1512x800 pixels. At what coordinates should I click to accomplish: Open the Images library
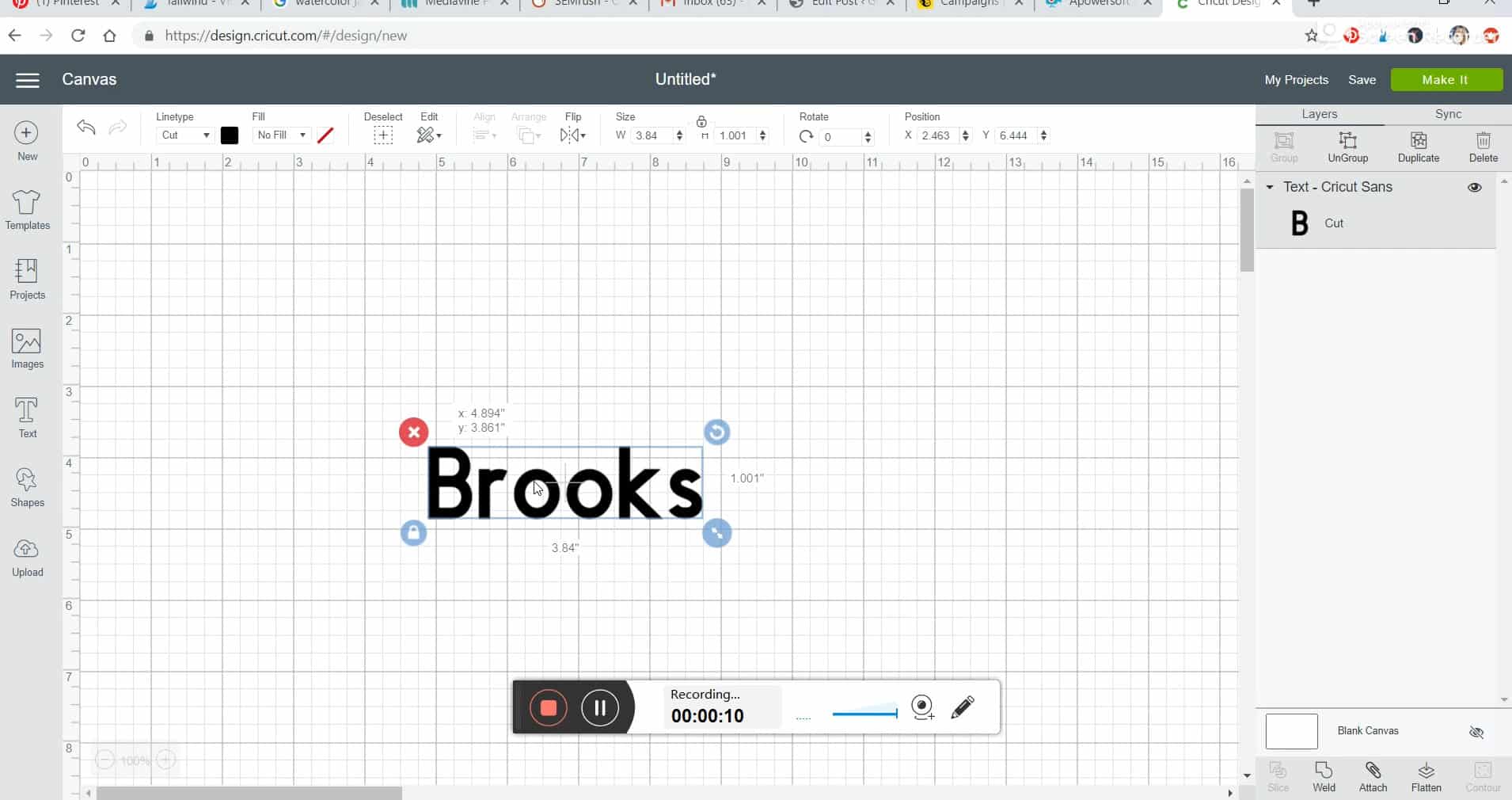(x=27, y=349)
